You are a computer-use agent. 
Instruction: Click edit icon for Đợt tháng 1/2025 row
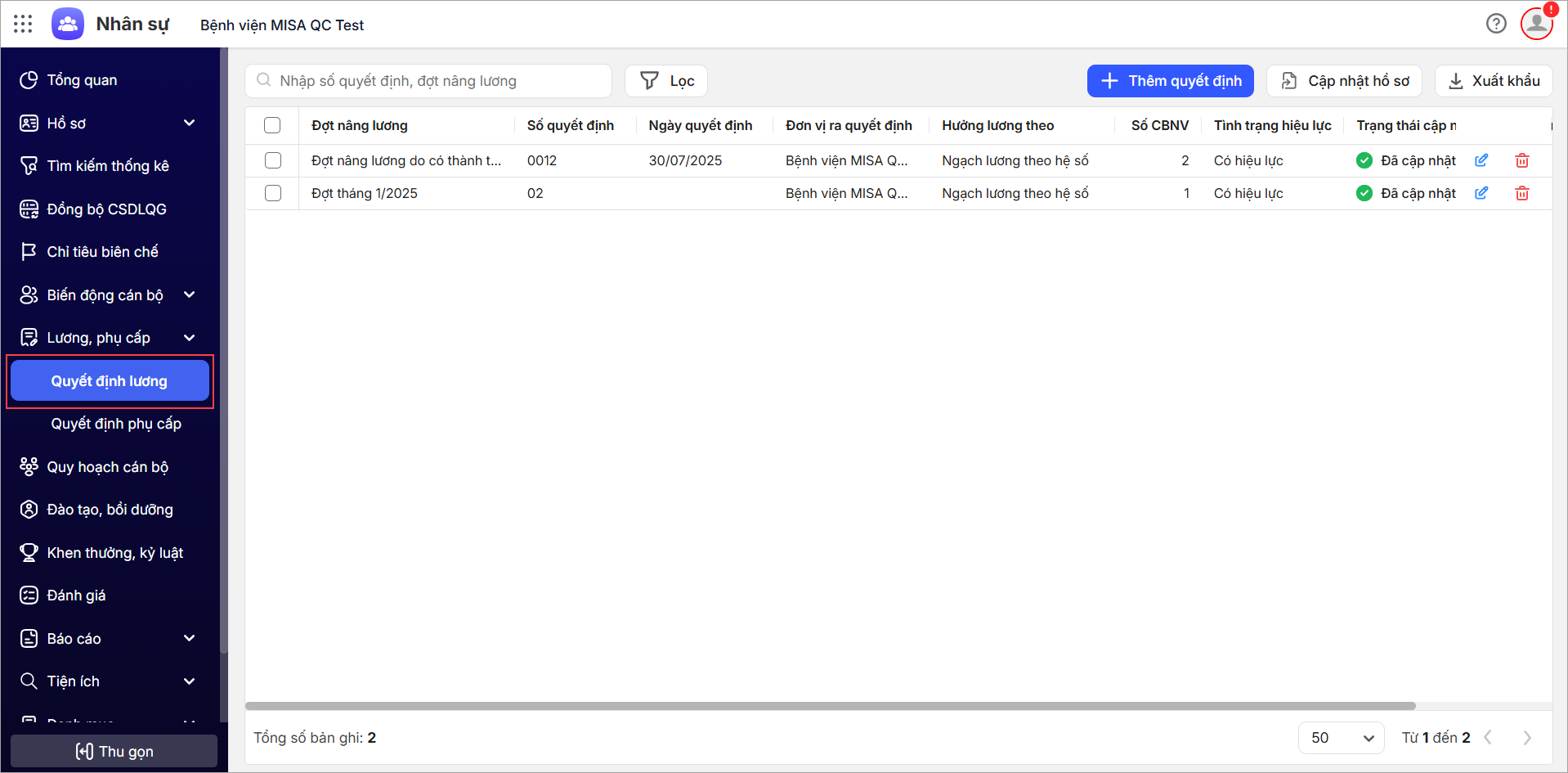coord(1481,193)
